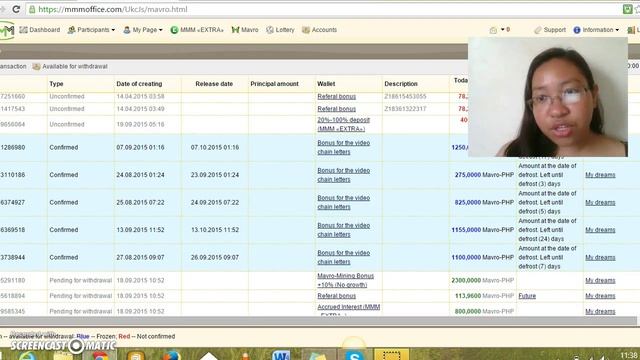
Task: Open the Mavro-Mining Bonus +10% link
Action: [x=345, y=280]
